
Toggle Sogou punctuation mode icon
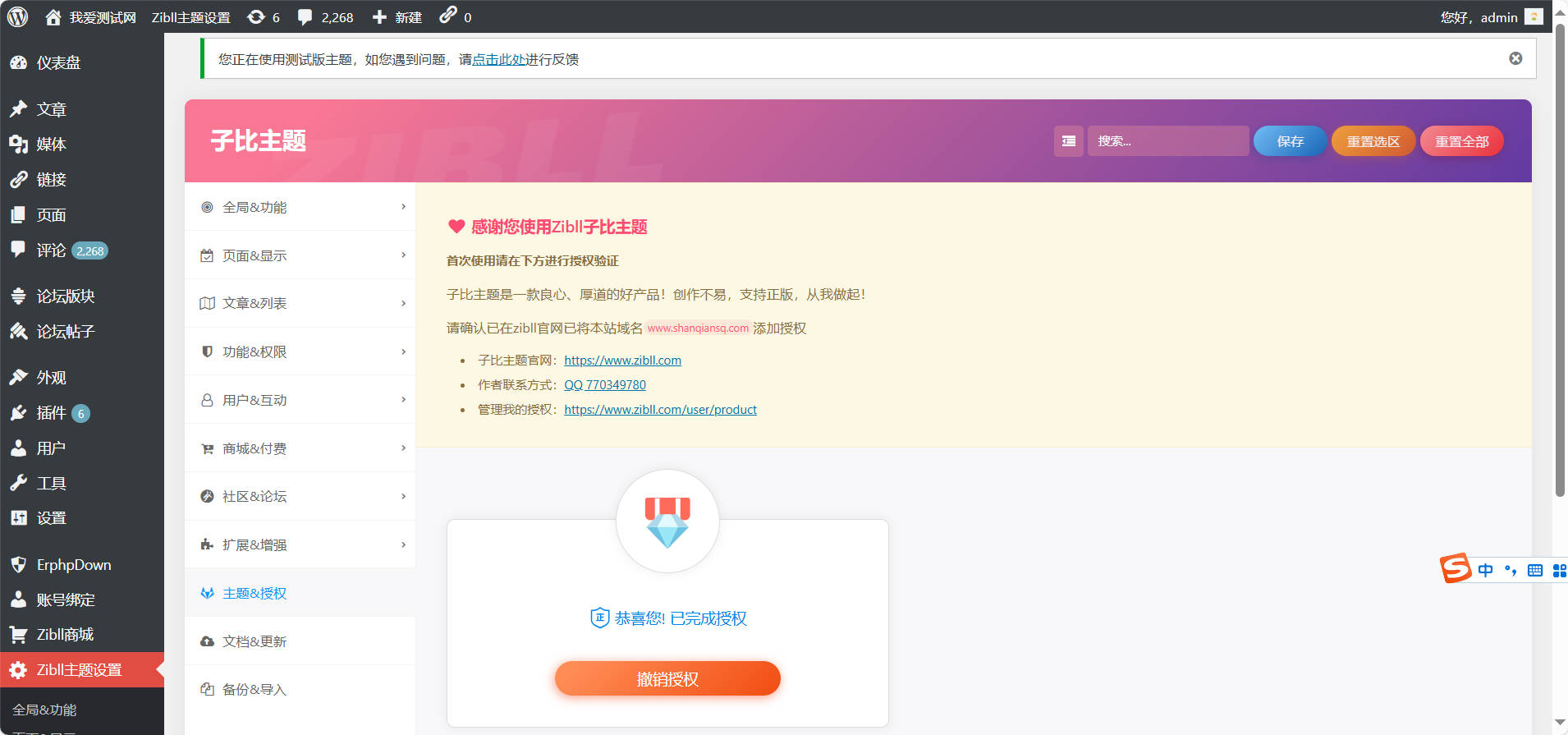point(1511,570)
